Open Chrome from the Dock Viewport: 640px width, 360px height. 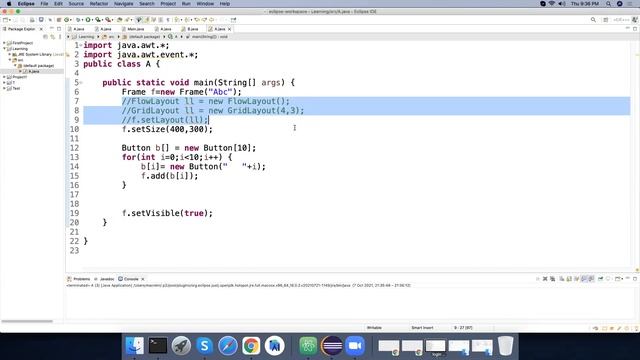coord(251,345)
